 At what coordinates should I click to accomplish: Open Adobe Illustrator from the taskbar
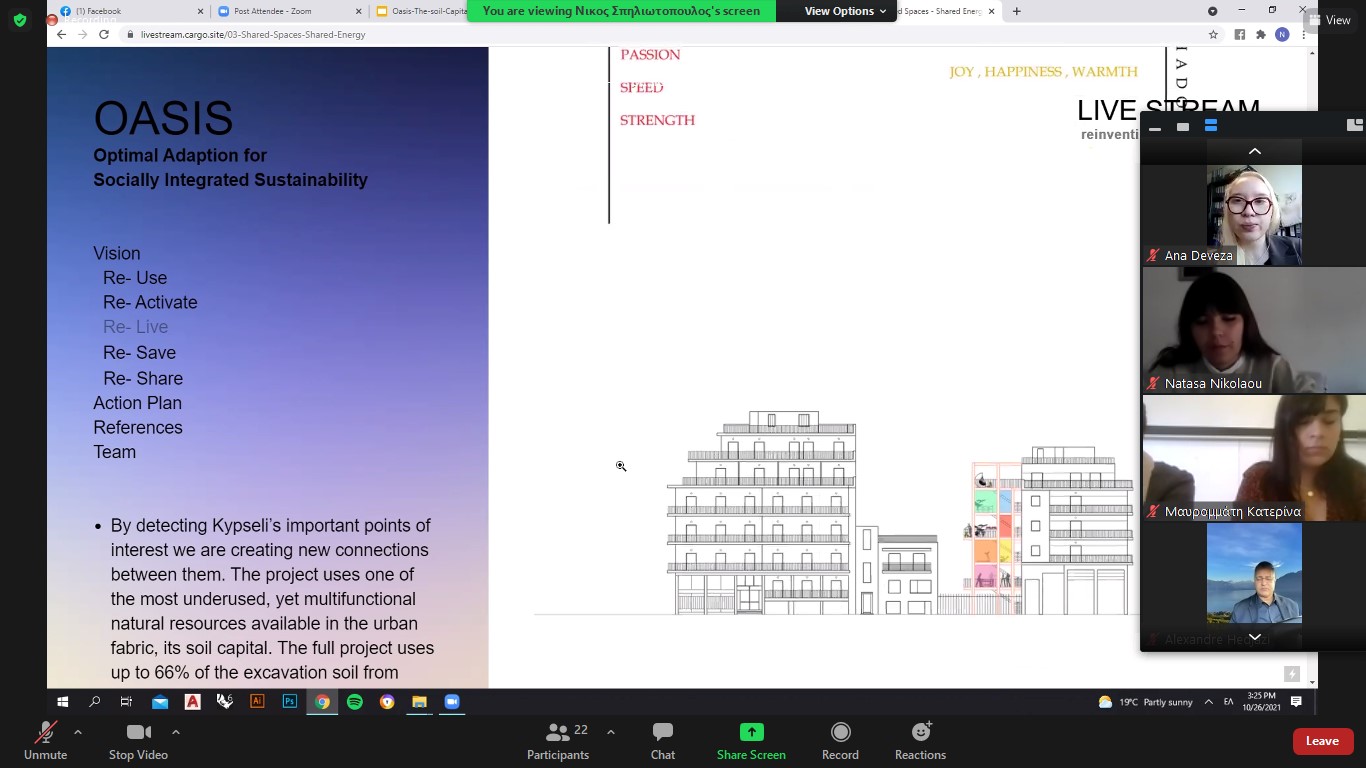[257, 702]
